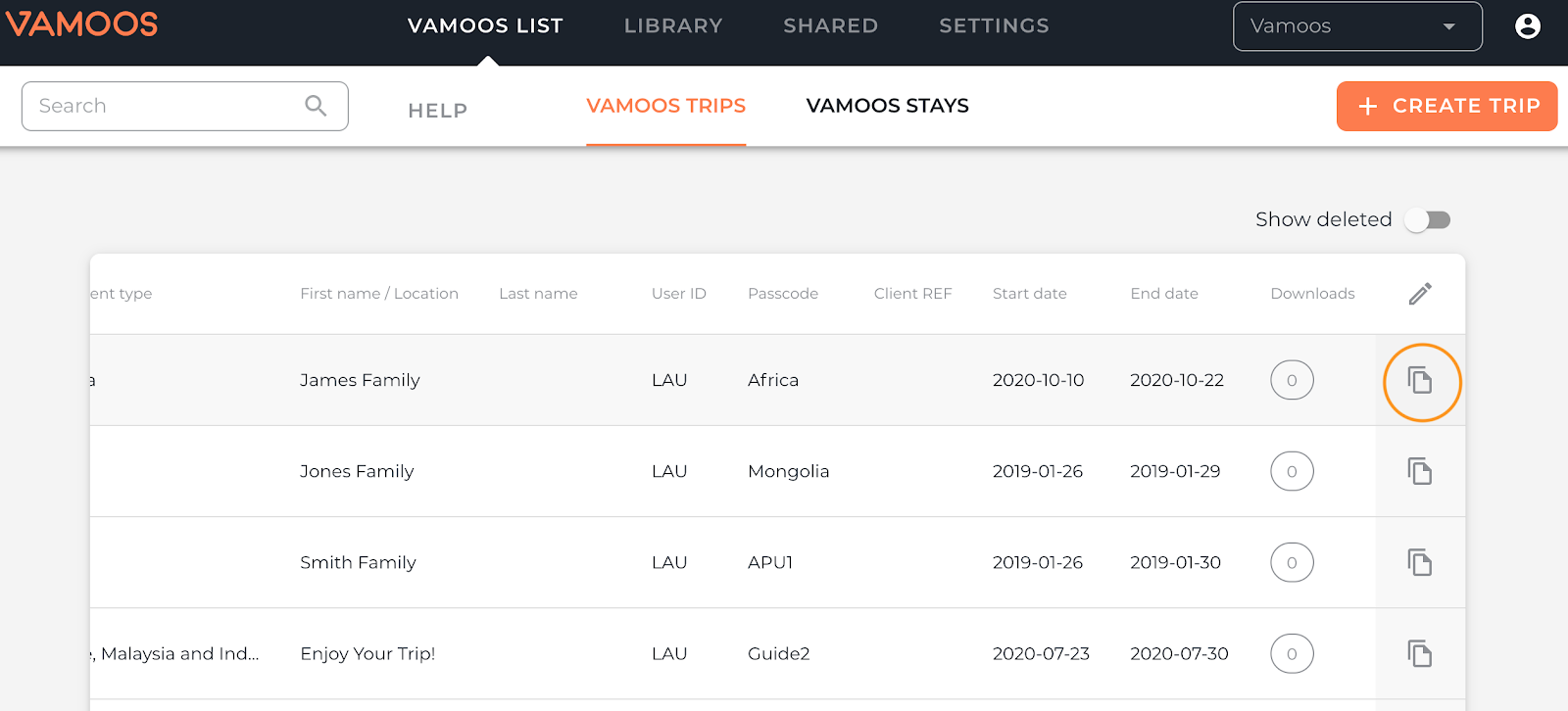Open the Help link
The image size is (1568, 711).
tap(437, 111)
